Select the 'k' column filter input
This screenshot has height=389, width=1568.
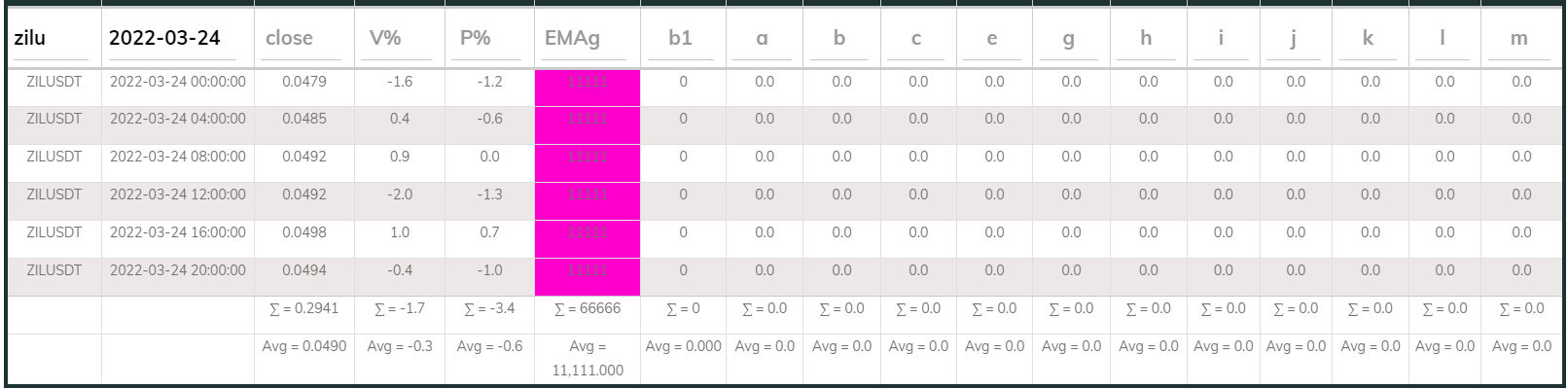pyautogui.click(x=1369, y=39)
